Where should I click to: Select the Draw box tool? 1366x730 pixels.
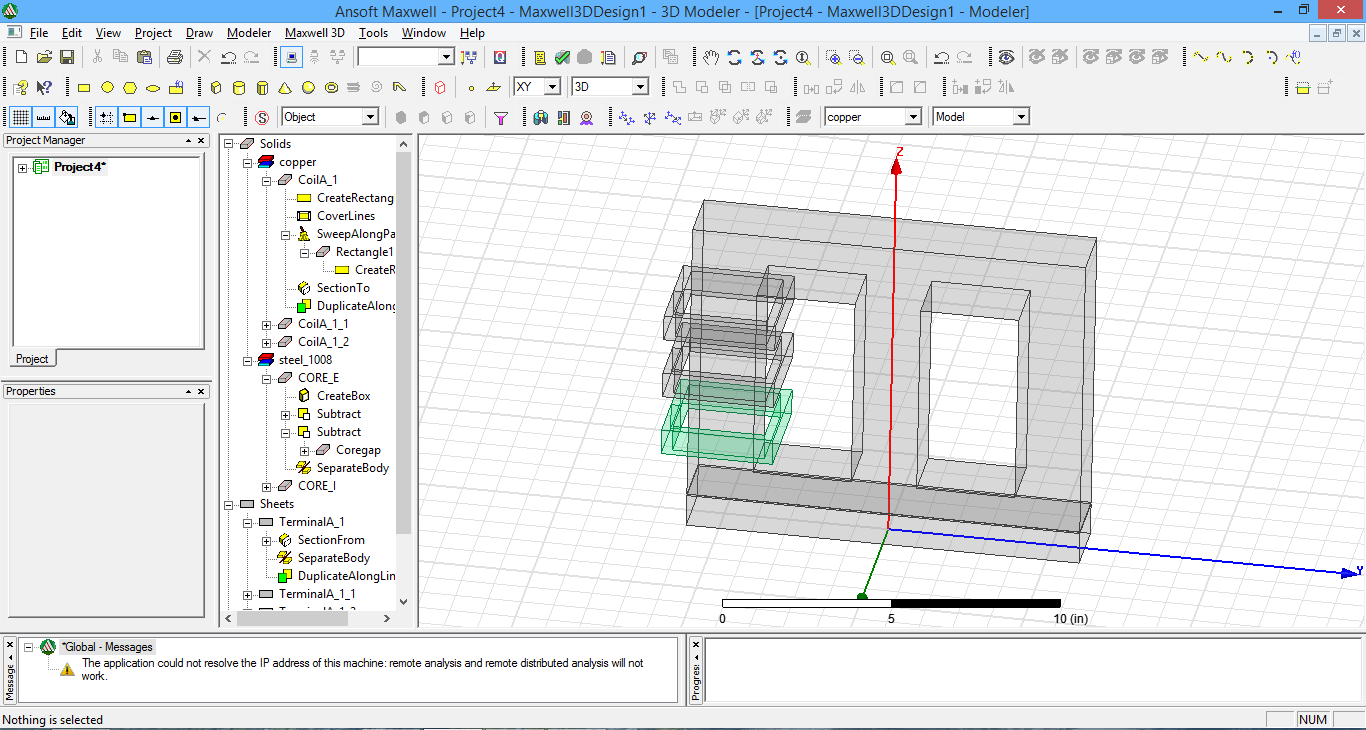pos(216,87)
